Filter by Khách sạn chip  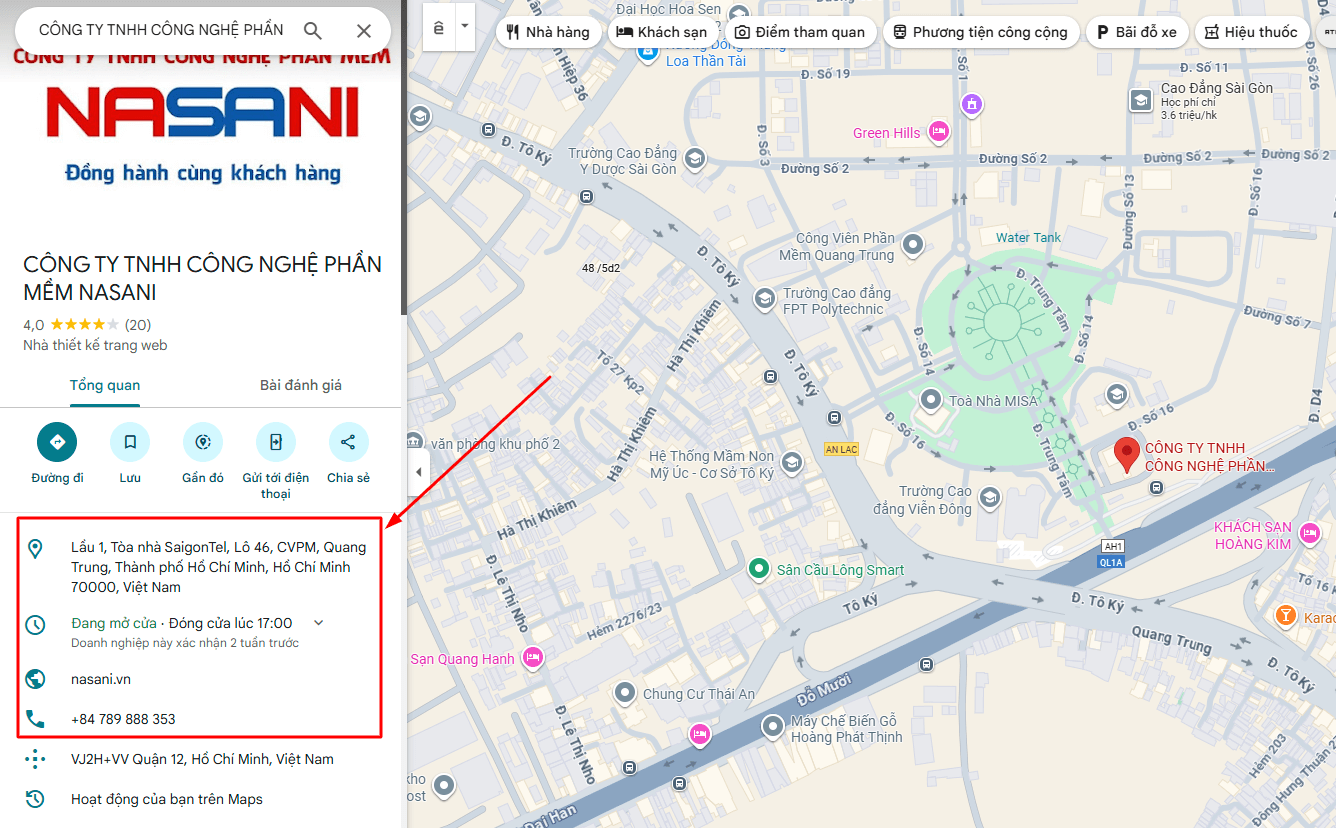pyautogui.click(x=661, y=32)
